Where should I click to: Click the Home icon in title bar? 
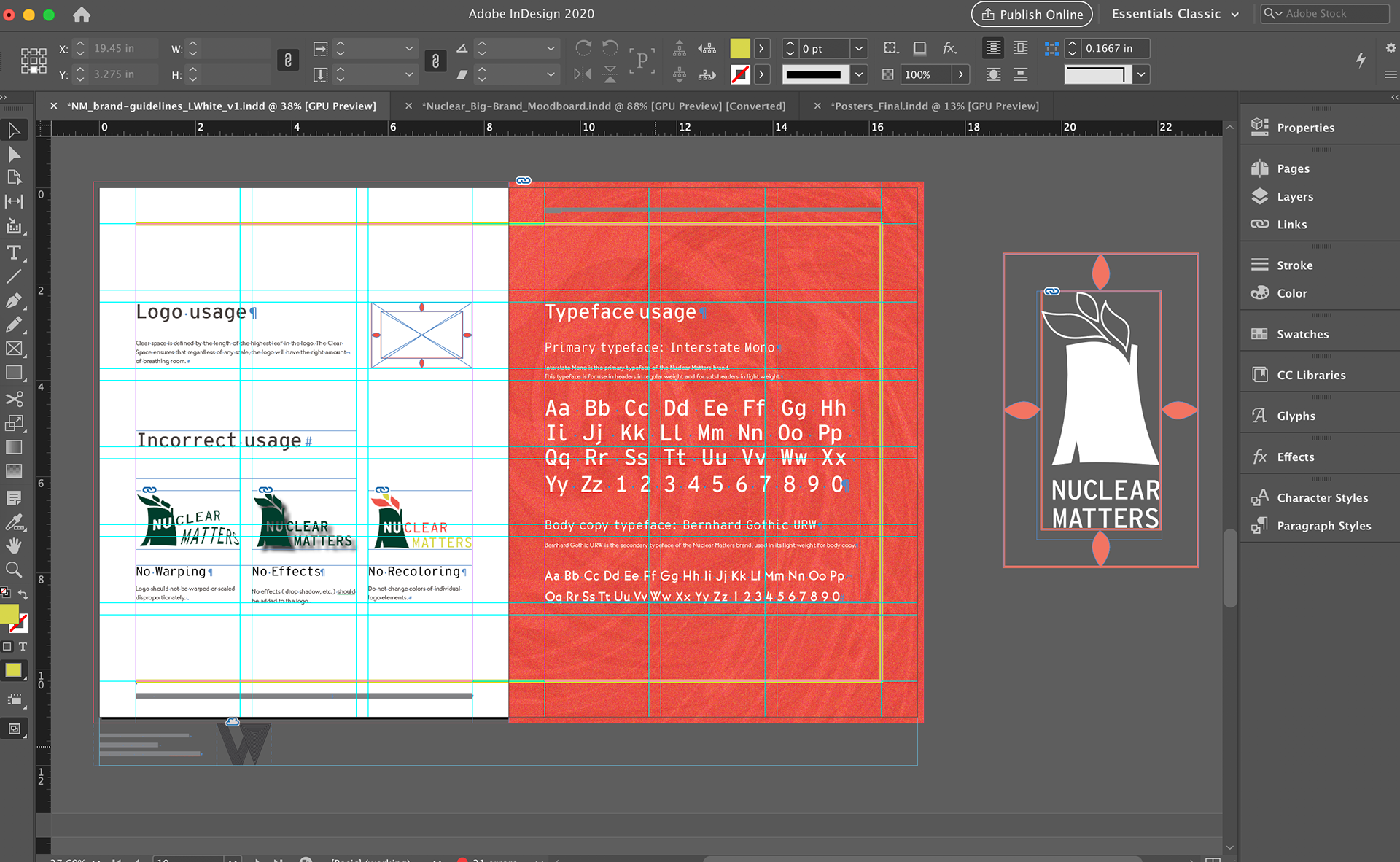tap(82, 14)
